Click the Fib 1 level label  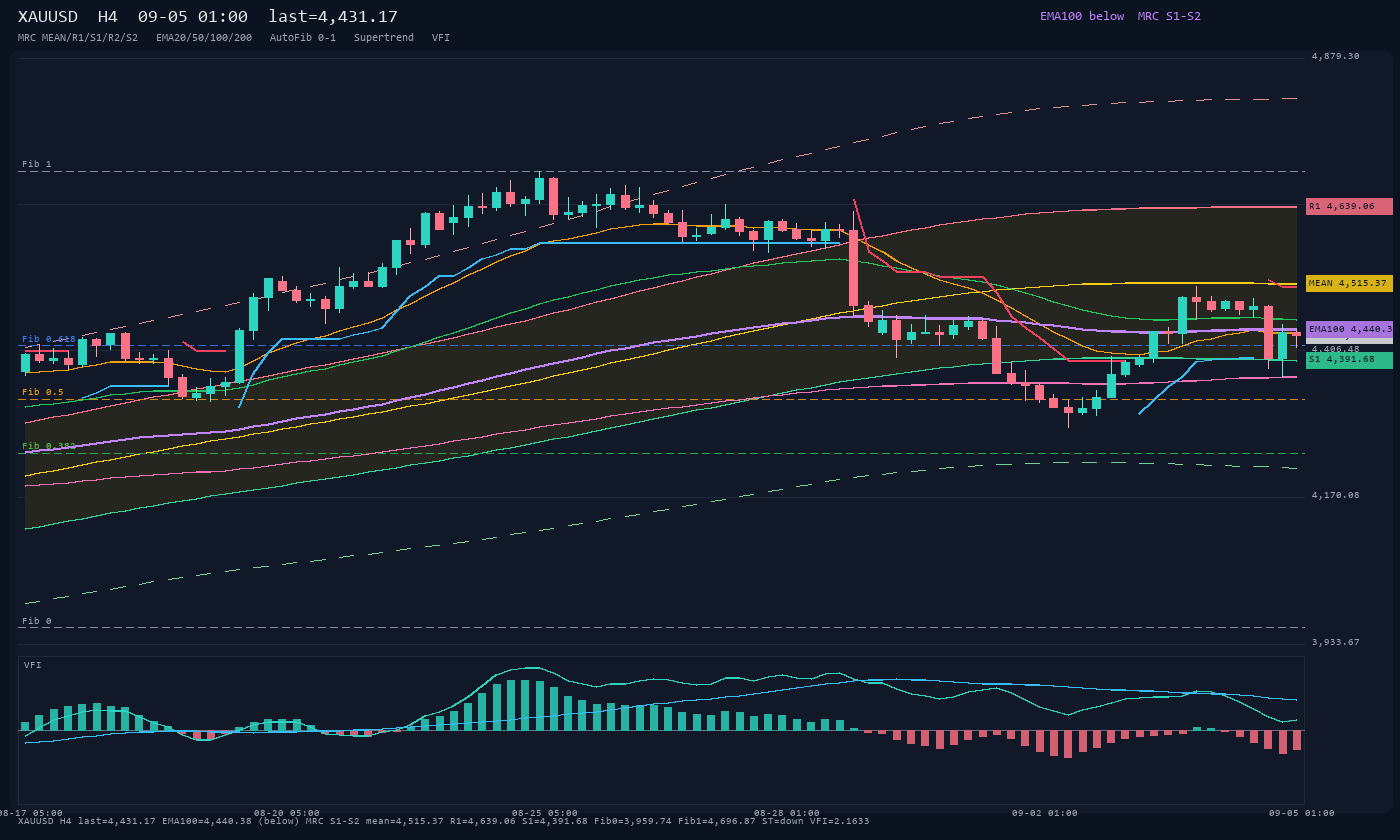point(37,164)
